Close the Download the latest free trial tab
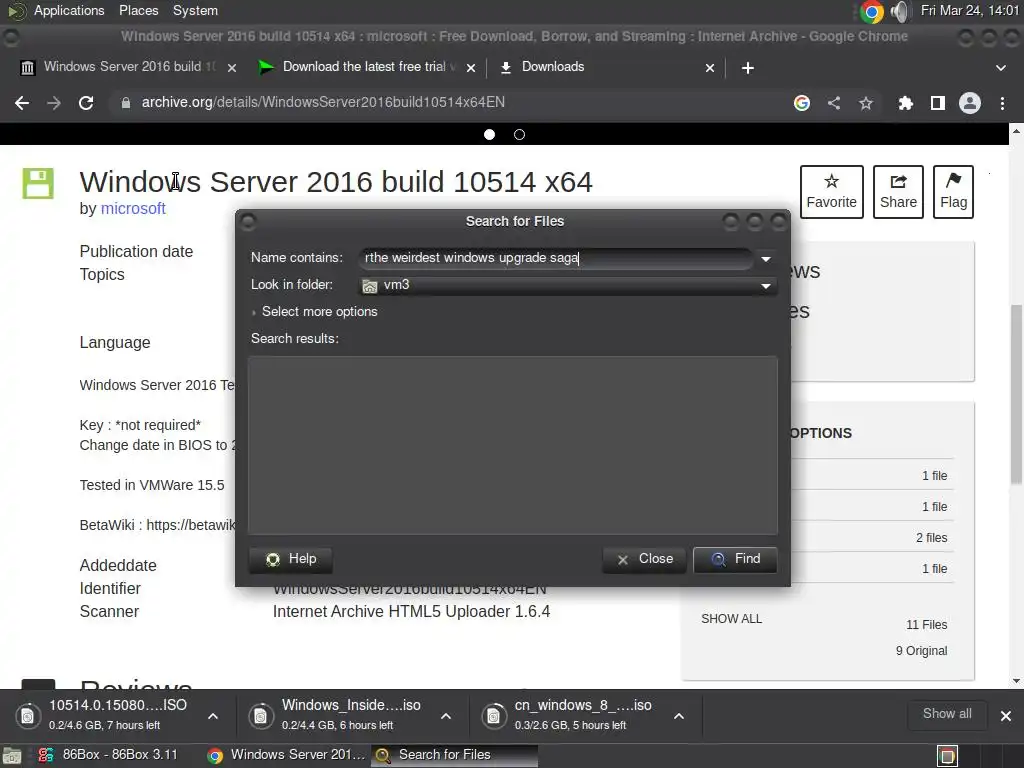Screen dimensions: 1024x768 [471, 68]
